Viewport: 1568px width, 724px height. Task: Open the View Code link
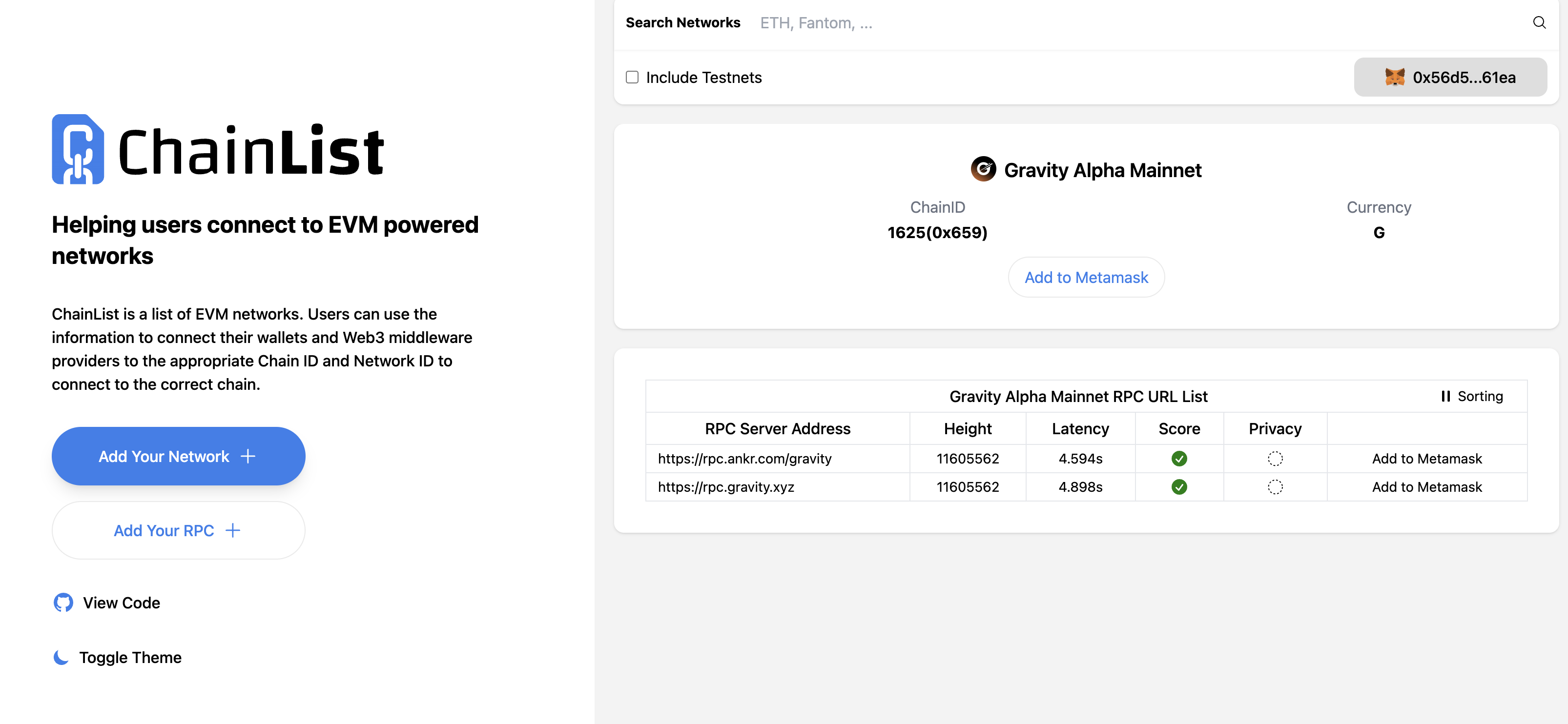coord(121,603)
